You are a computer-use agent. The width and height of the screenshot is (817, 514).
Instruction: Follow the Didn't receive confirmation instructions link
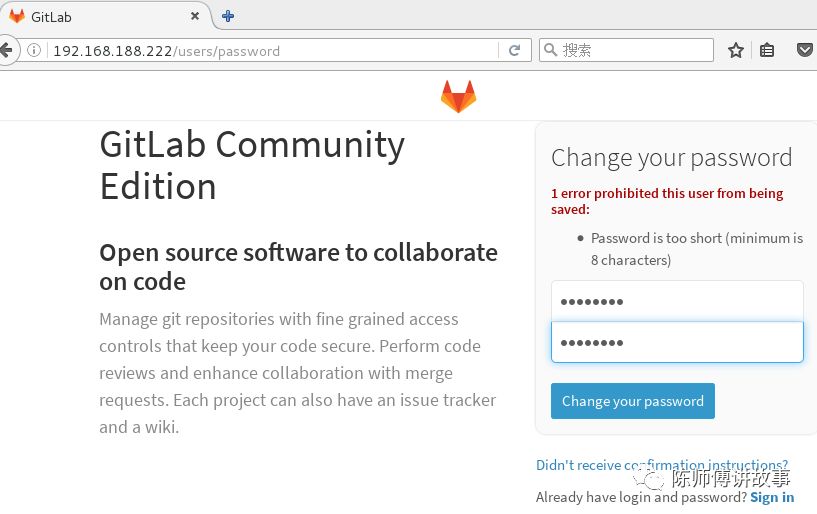(661, 465)
